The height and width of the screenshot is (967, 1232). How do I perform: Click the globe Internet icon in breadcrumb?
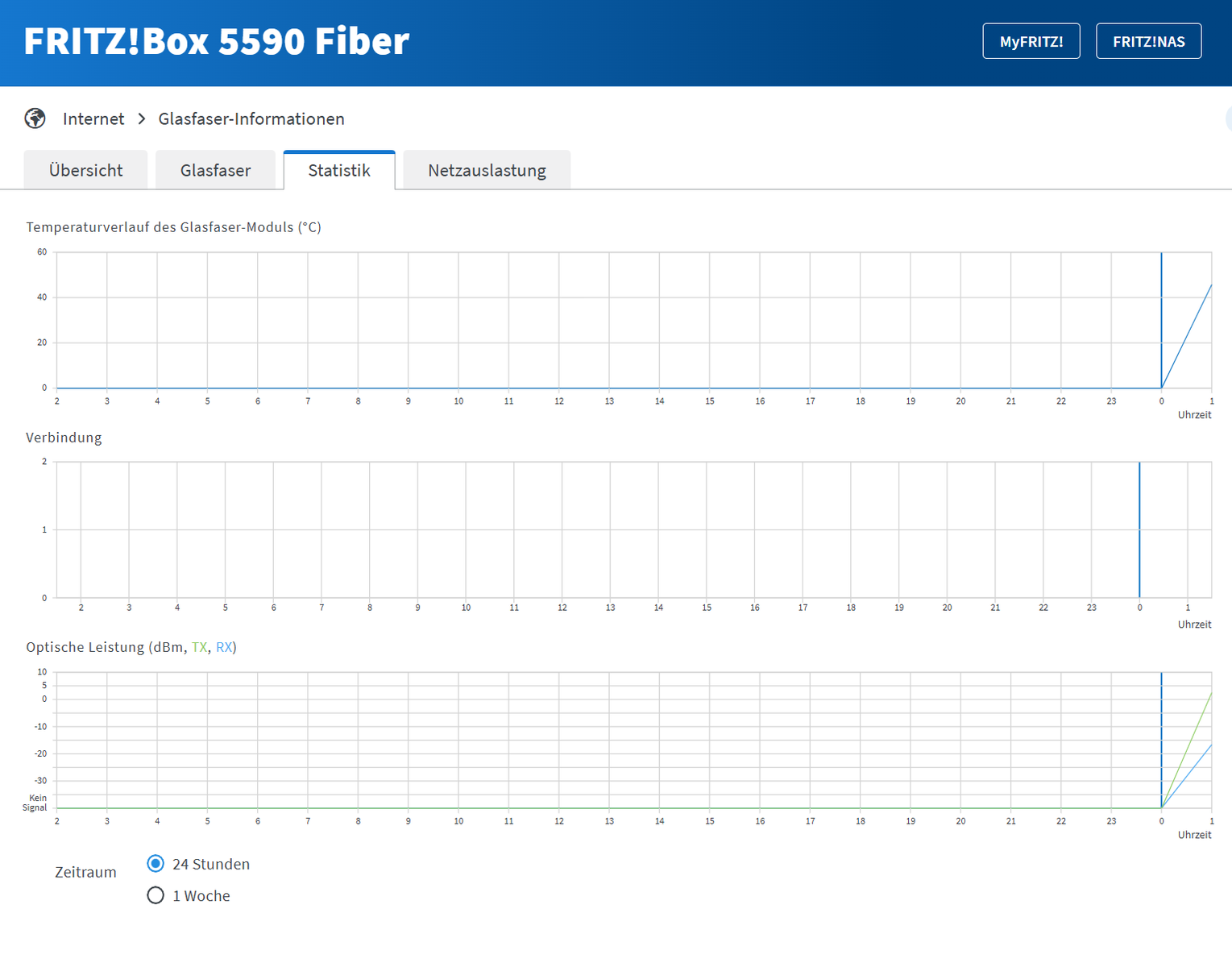coord(35,118)
